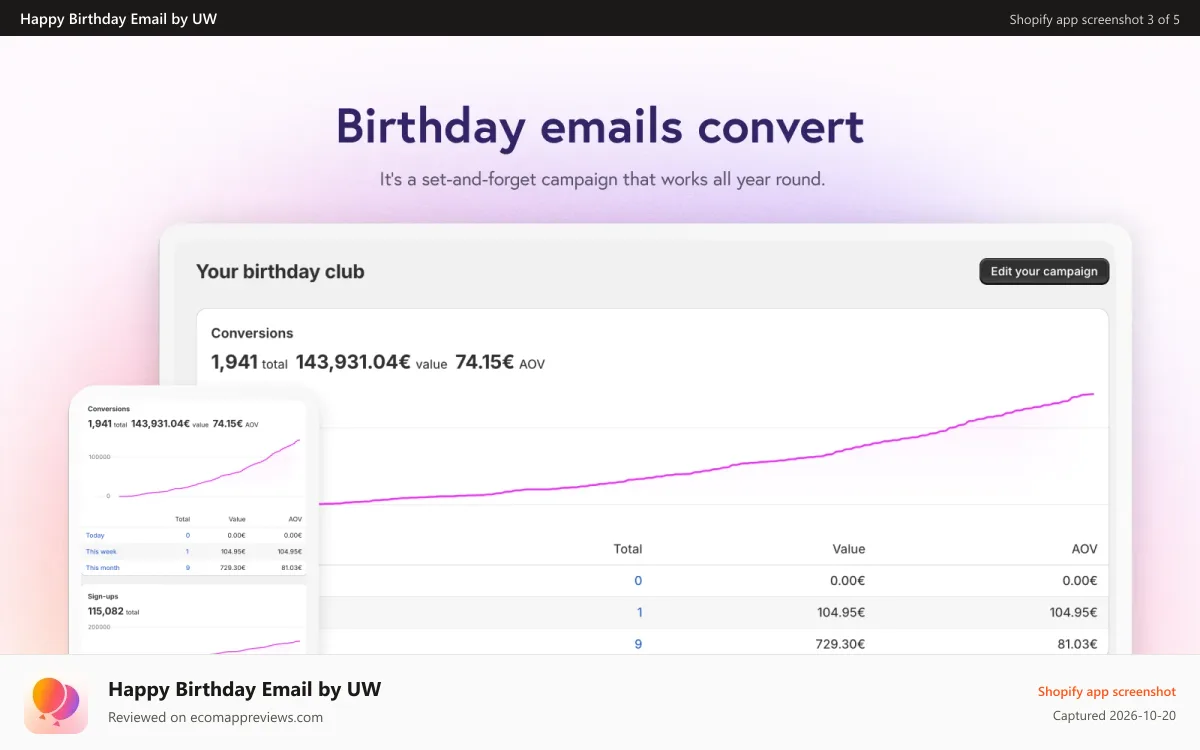The height and width of the screenshot is (750, 1200).
Task: Click Value column header in desktop table
Action: tap(848, 549)
